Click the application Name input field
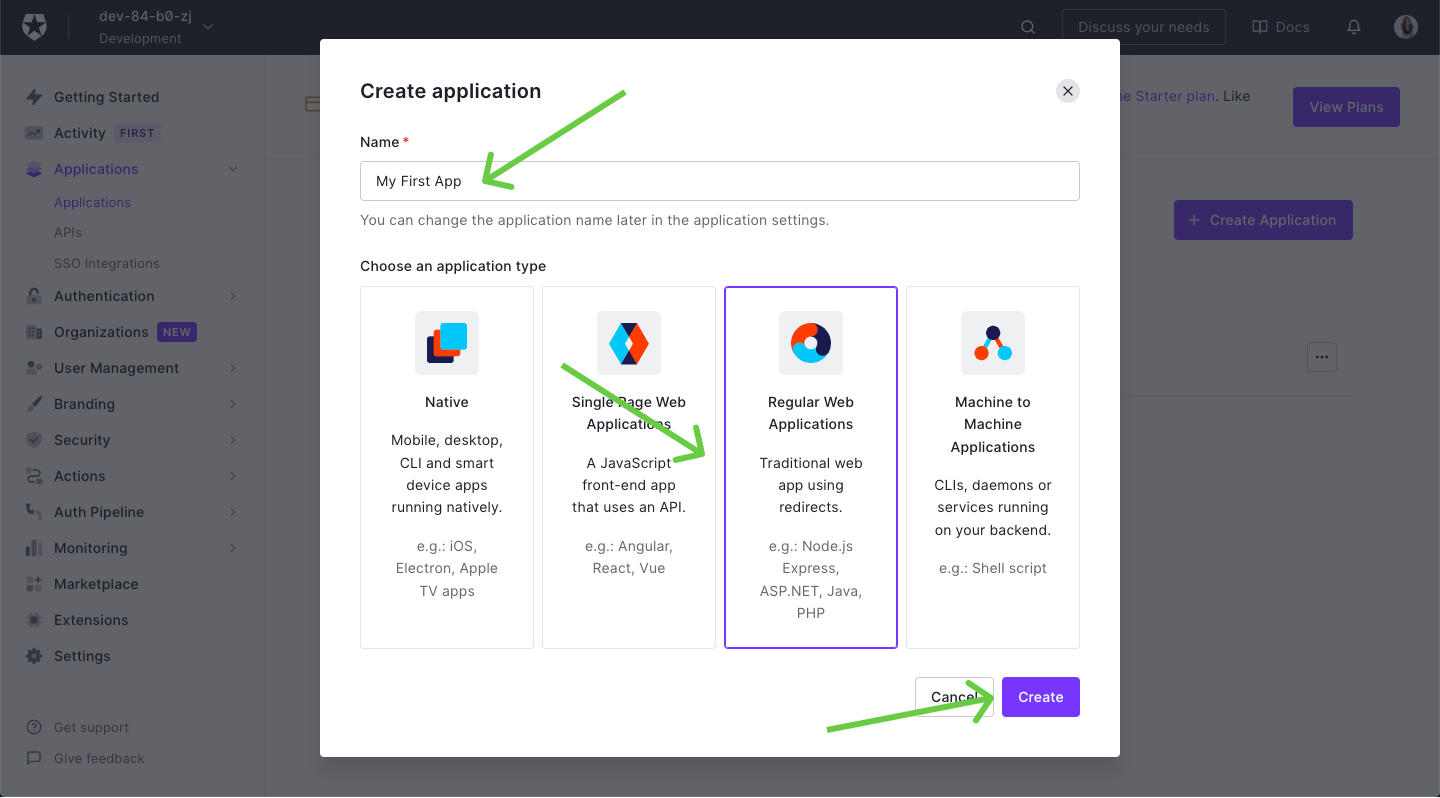1440x798 pixels. point(719,181)
